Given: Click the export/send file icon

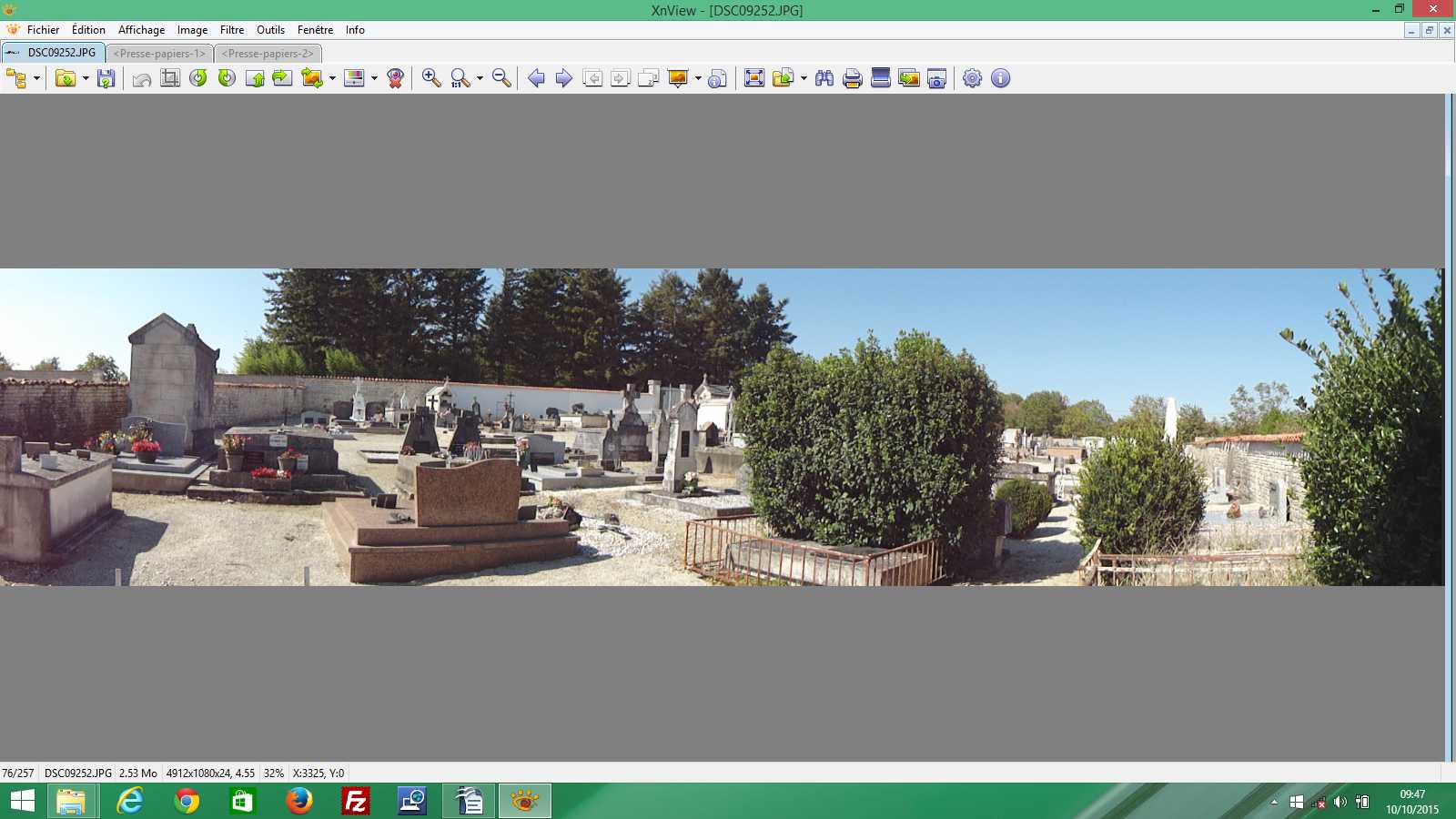Looking at the screenshot, I should [783, 78].
